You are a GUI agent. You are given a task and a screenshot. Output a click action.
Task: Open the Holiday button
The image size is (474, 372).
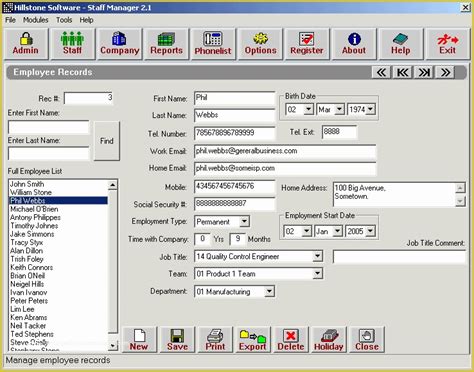[329, 340]
